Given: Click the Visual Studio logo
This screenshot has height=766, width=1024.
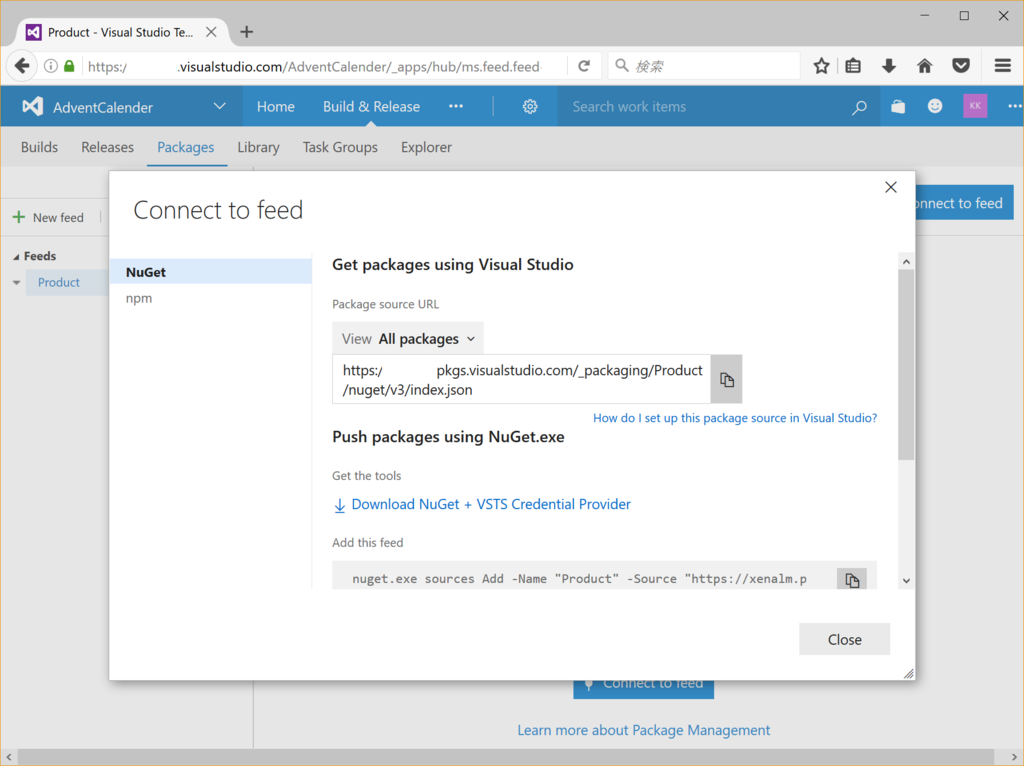Looking at the screenshot, I should click(x=32, y=106).
